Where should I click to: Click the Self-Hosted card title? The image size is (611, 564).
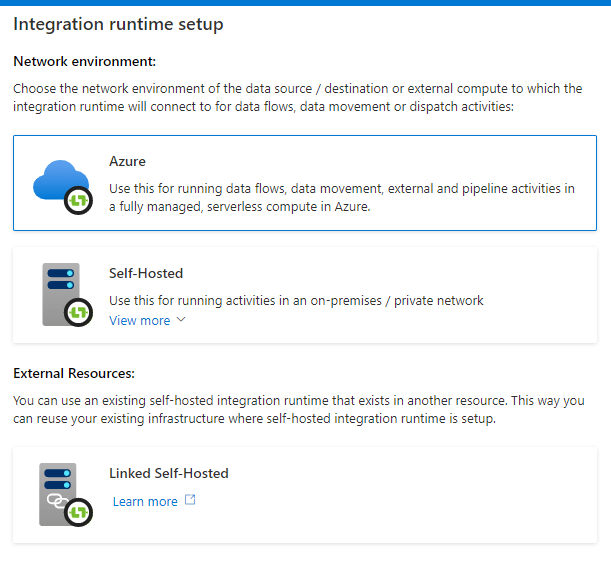point(146,273)
